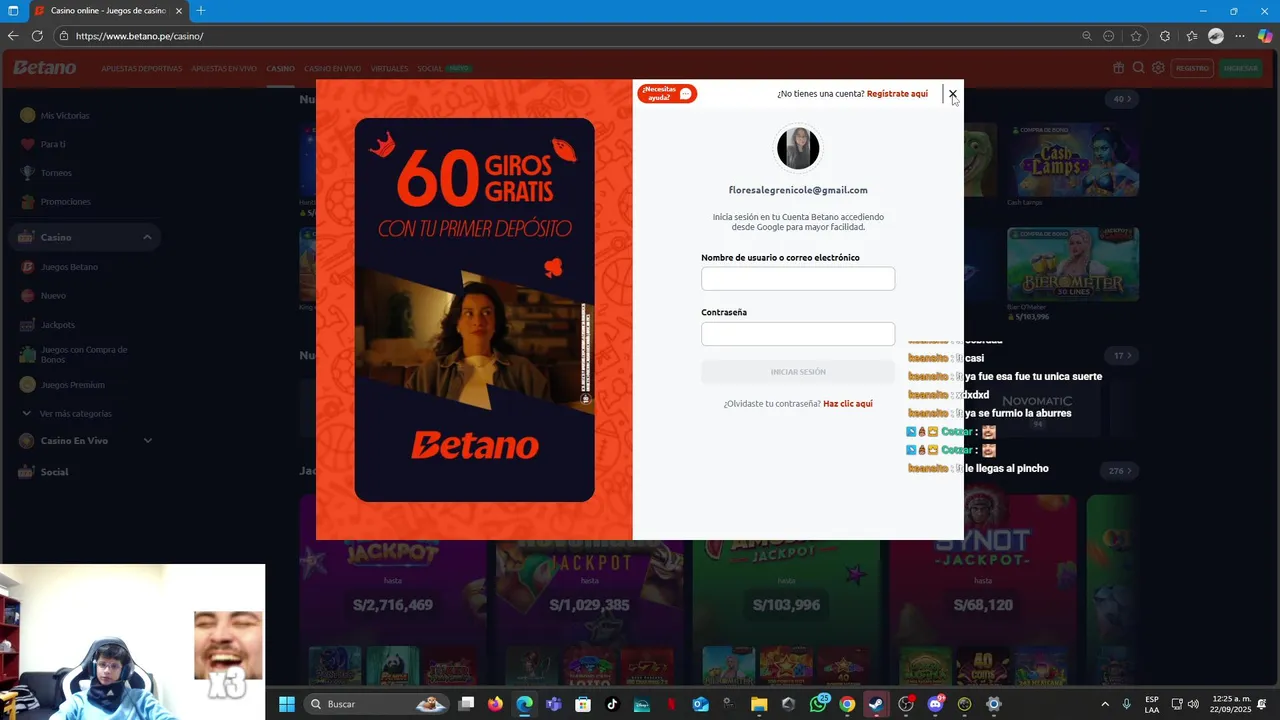Viewport: 1280px width, 720px height.
Task: Open the search magnifier in Betano header
Action: click(x=1138, y=68)
